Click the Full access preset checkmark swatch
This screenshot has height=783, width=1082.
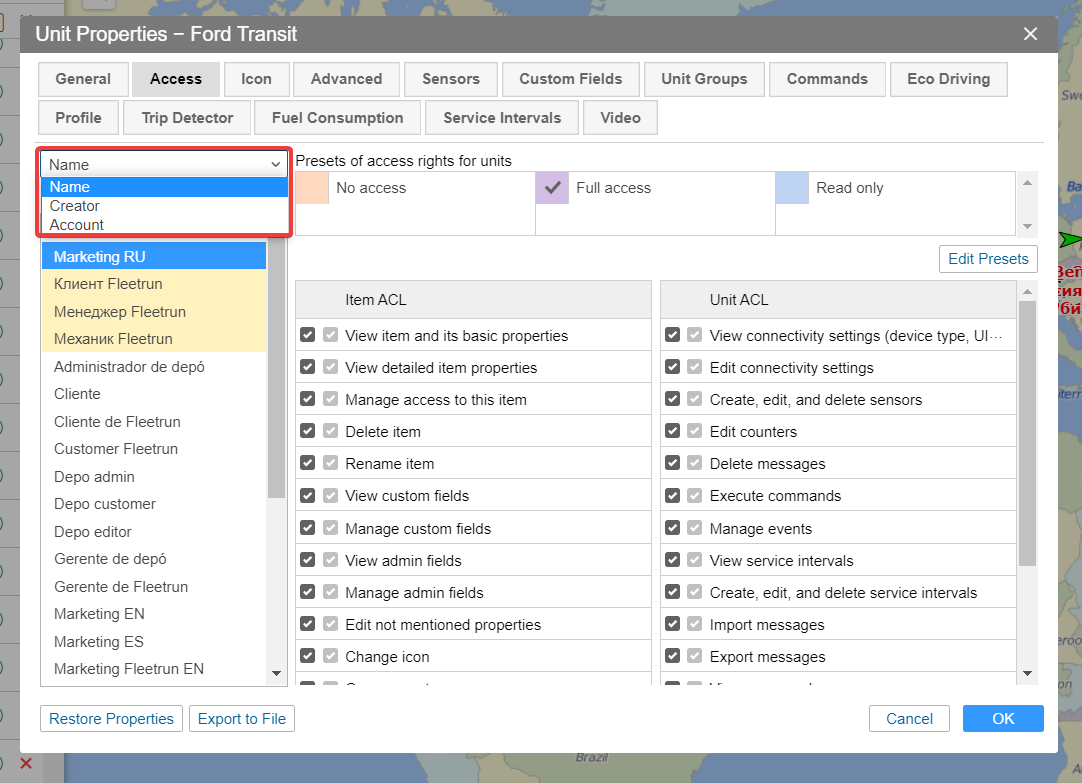click(x=551, y=188)
